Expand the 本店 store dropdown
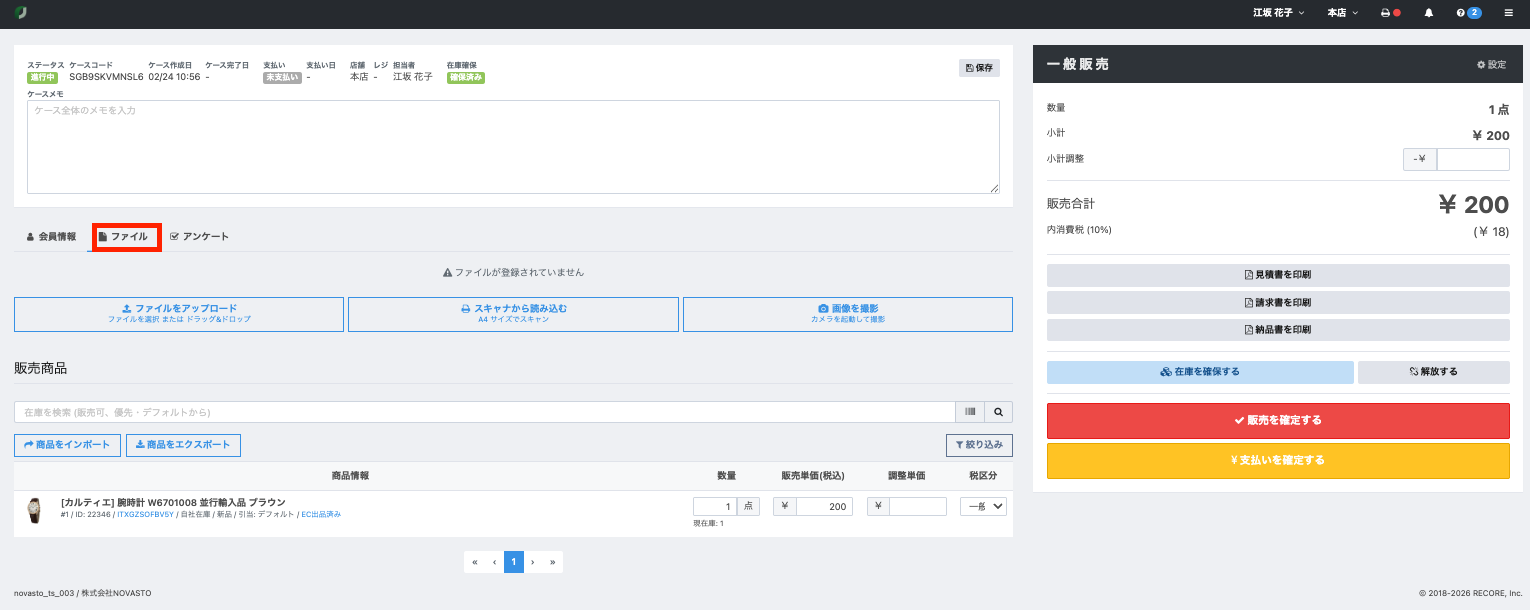This screenshot has height=610, width=1530. pos(1342,13)
